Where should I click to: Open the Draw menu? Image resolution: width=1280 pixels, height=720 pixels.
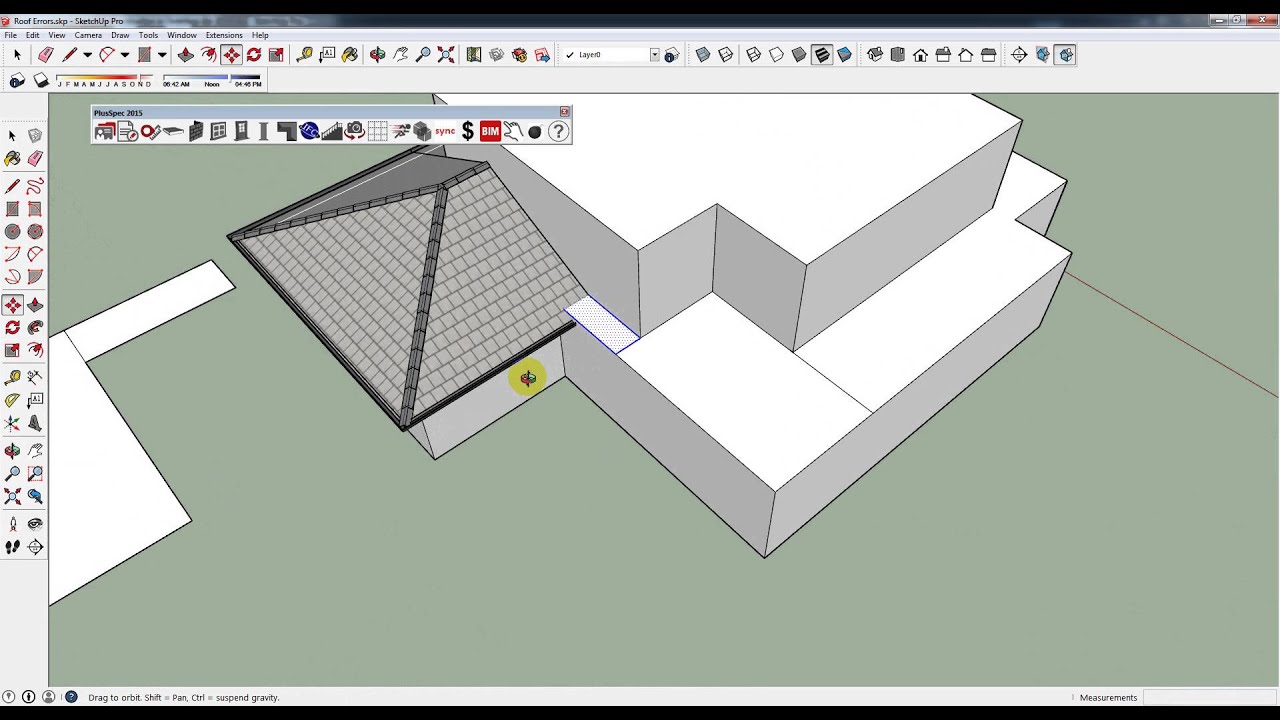pyautogui.click(x=120, y=35)
